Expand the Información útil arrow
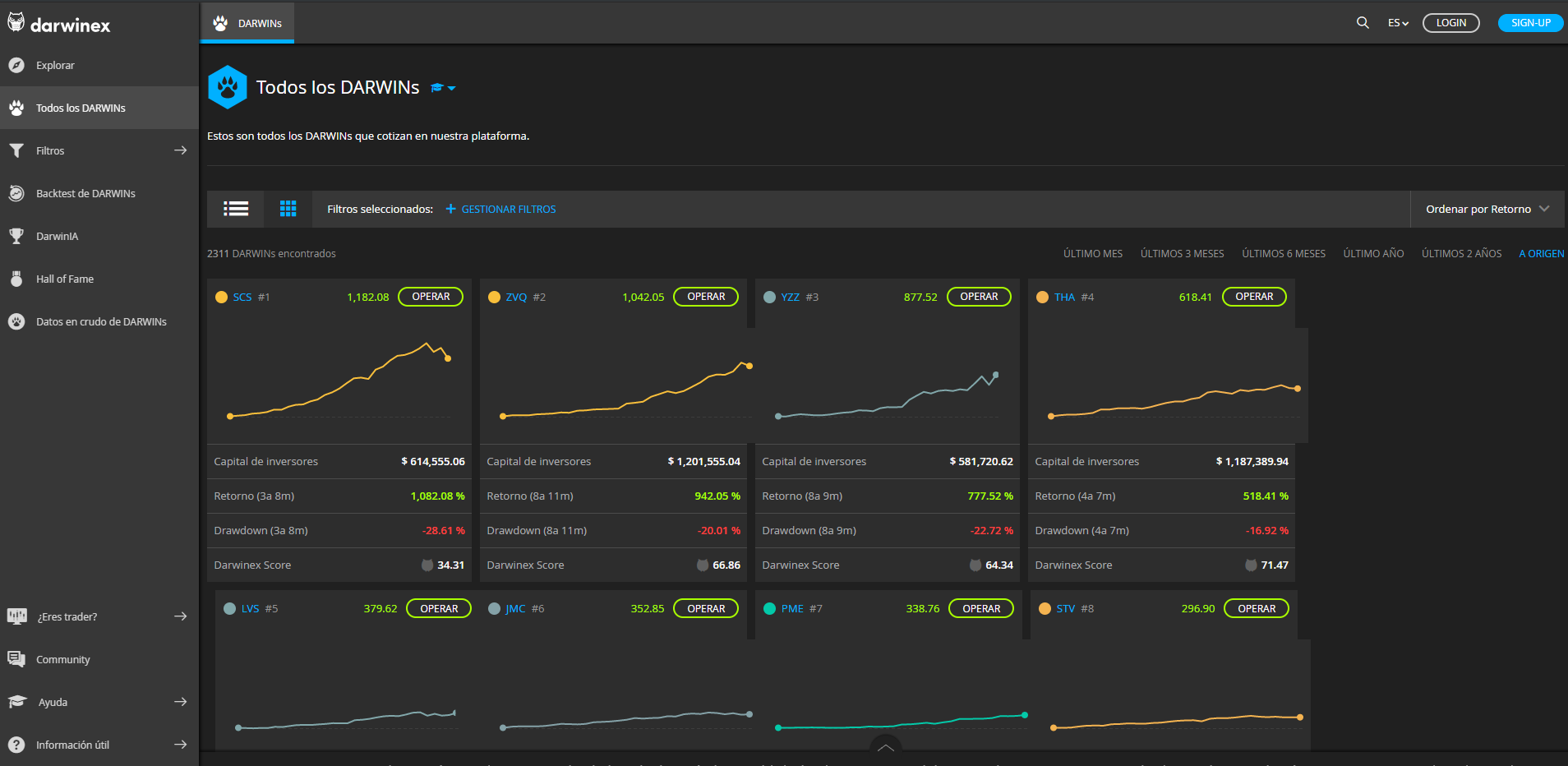1568x766 pixels. pyautogui.click(x=181, y=745)
